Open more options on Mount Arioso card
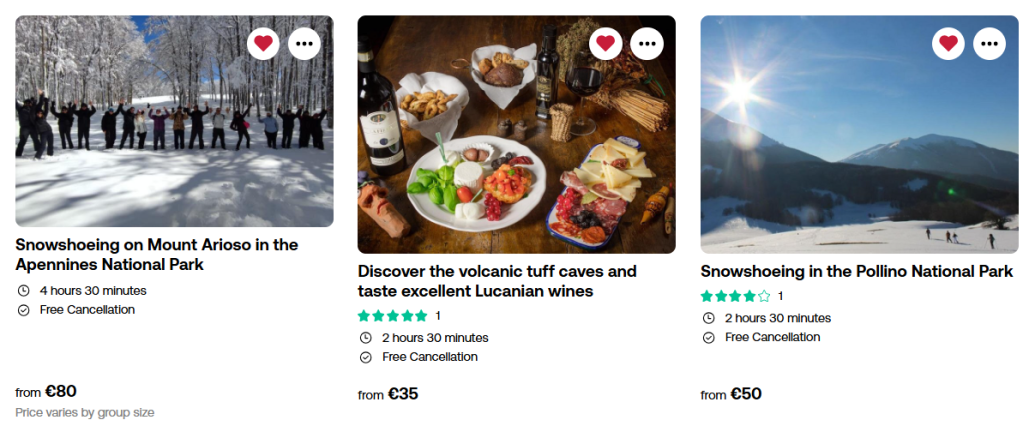1023x426 pixels. [305, 43]
